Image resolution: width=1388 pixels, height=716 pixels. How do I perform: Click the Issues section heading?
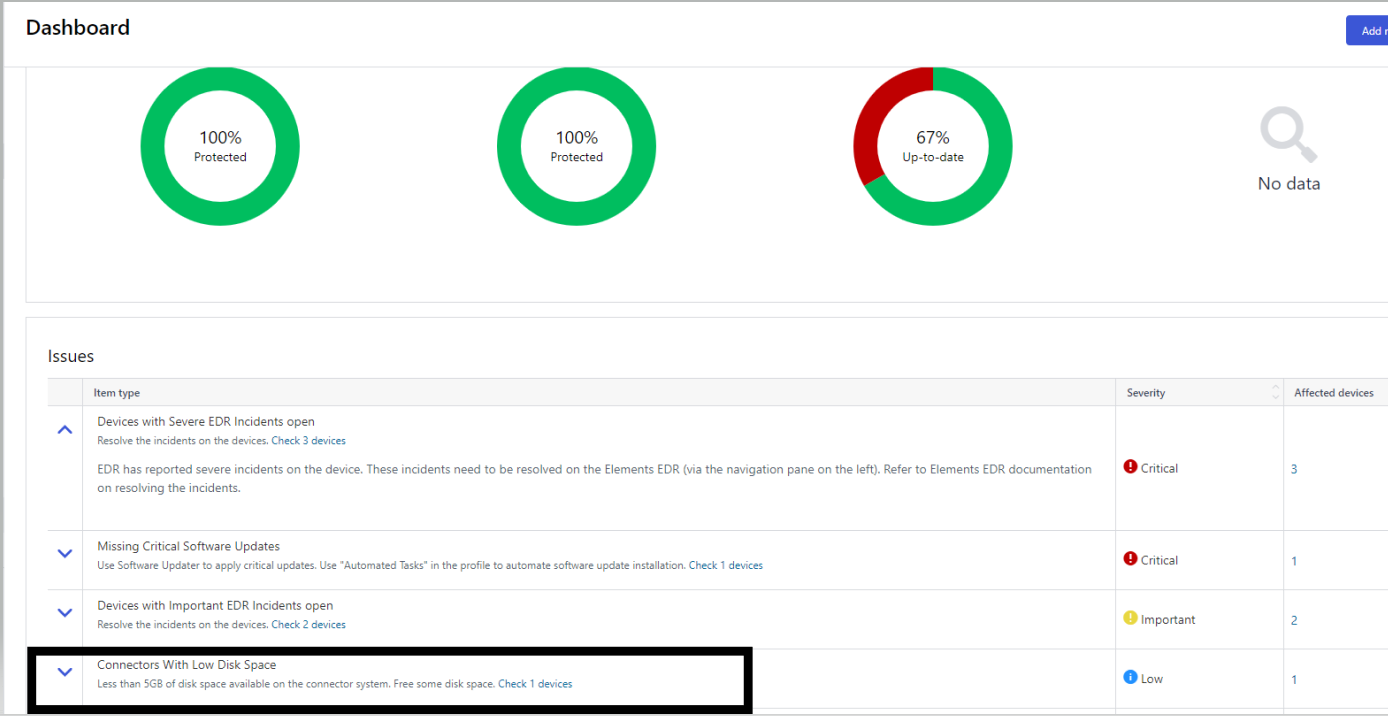(71, 356)
